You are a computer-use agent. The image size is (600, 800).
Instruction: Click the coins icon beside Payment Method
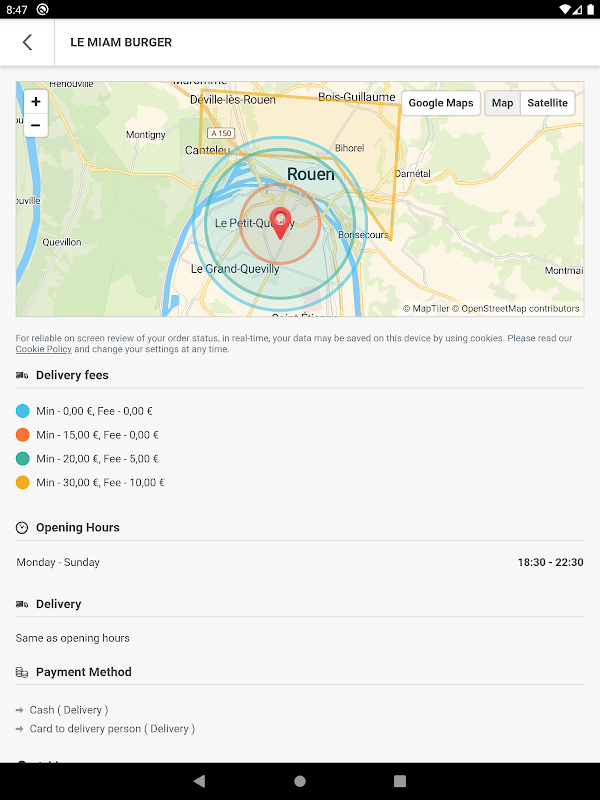pyautogui.click(x=22, y=672)
